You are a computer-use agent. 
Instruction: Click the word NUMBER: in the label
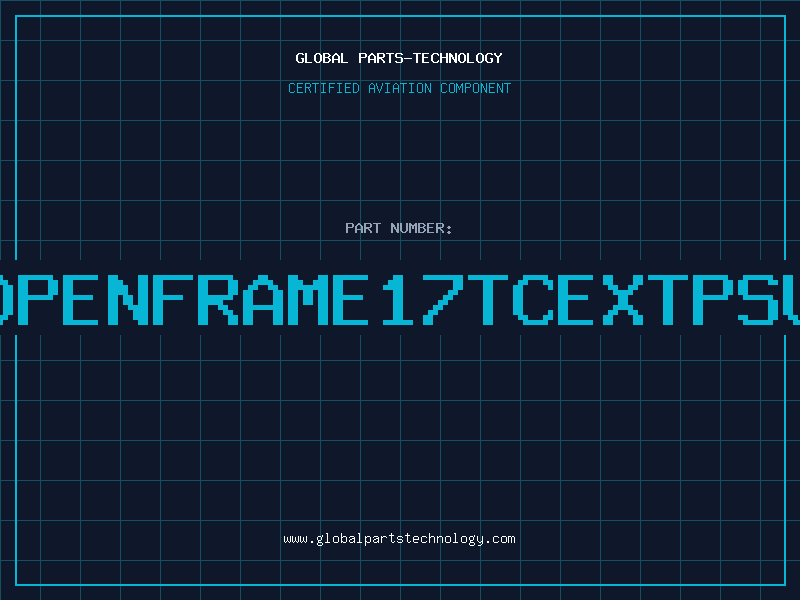point(421,228)
